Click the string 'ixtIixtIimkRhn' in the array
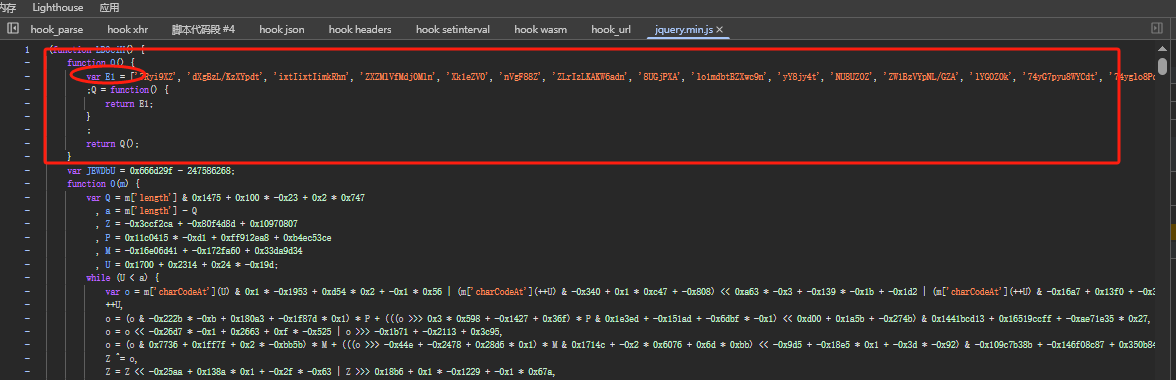This screenshot has height=380, width=1176. [x=311, y=76]
